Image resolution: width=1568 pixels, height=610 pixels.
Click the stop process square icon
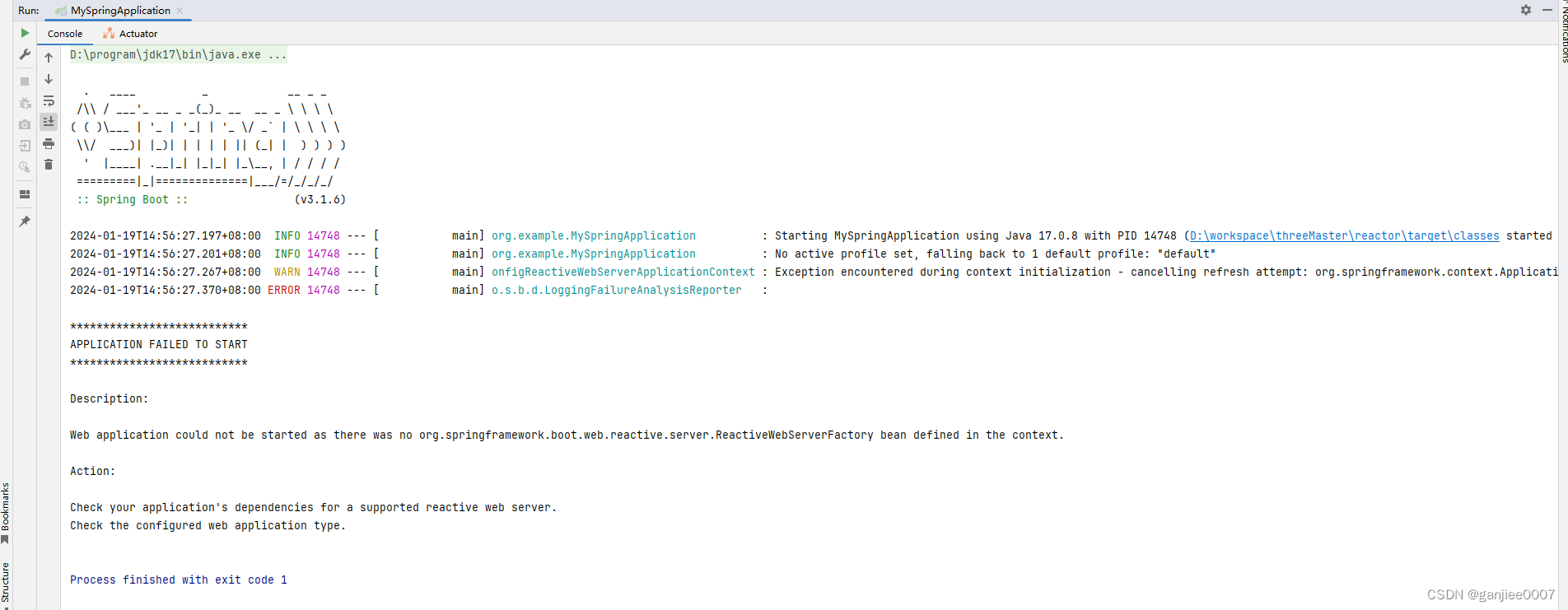[25, 81]
